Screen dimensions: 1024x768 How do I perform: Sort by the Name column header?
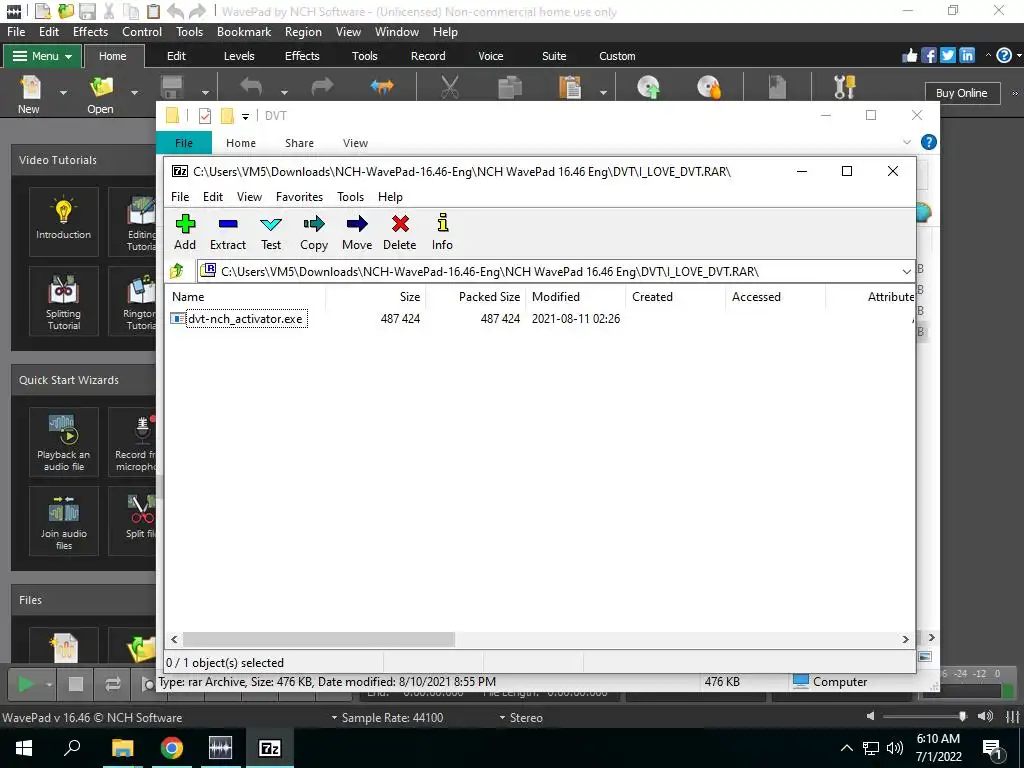[246, 296]
